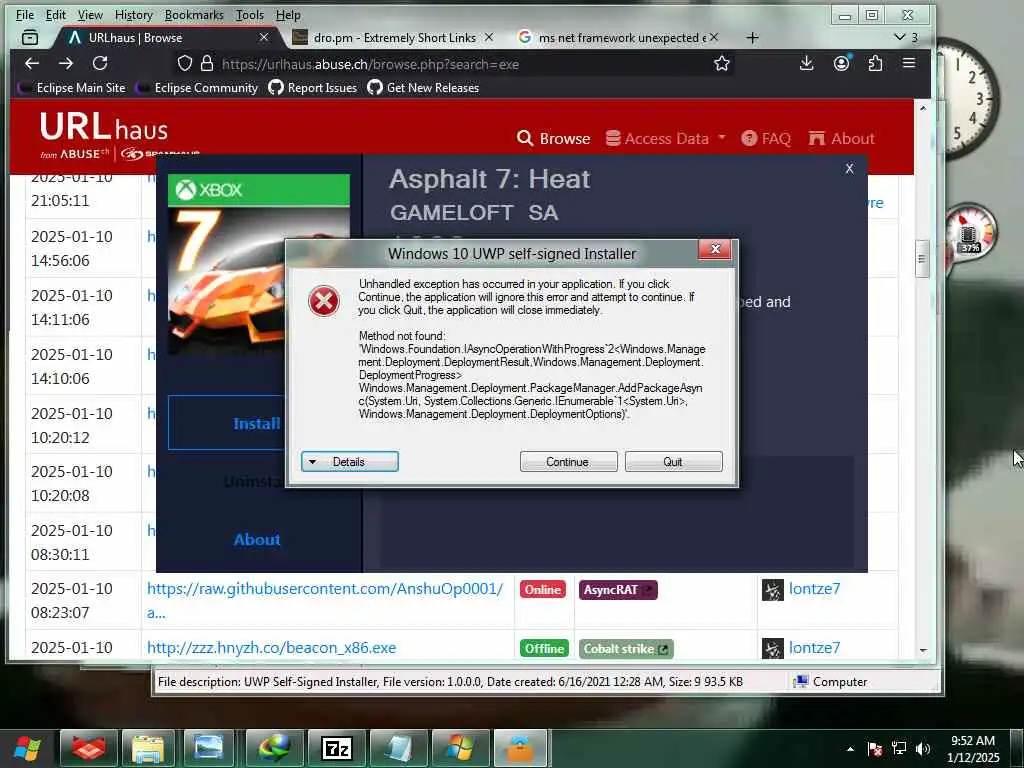Screen dimensions: 1024x768
Task: Expand Details in the exception dialog
Action: tap(349, 462)
